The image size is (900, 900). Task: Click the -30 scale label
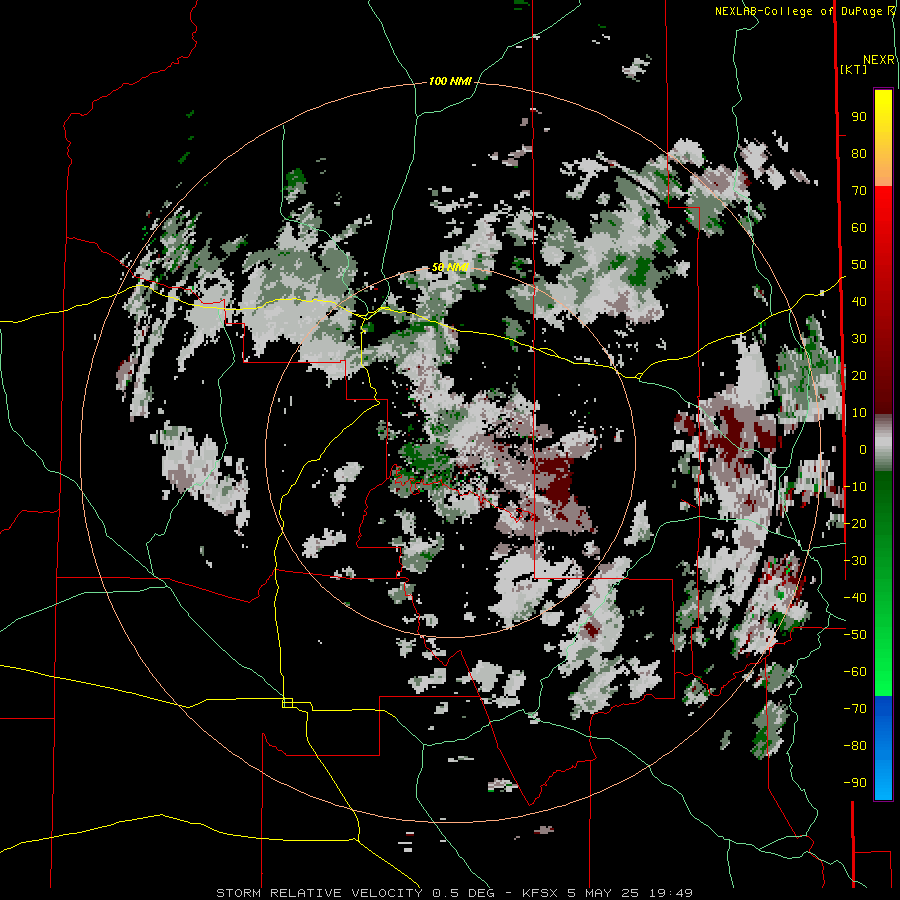tap(855, 561)
